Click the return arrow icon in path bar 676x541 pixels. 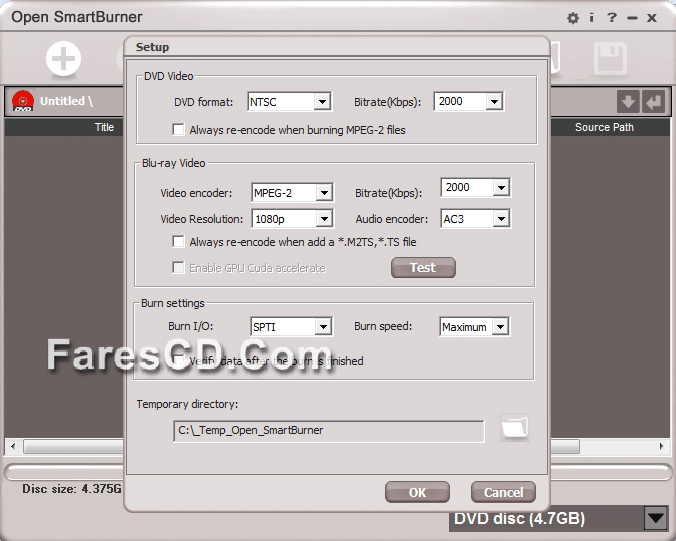pyautogui.click(x=654, y=102)
